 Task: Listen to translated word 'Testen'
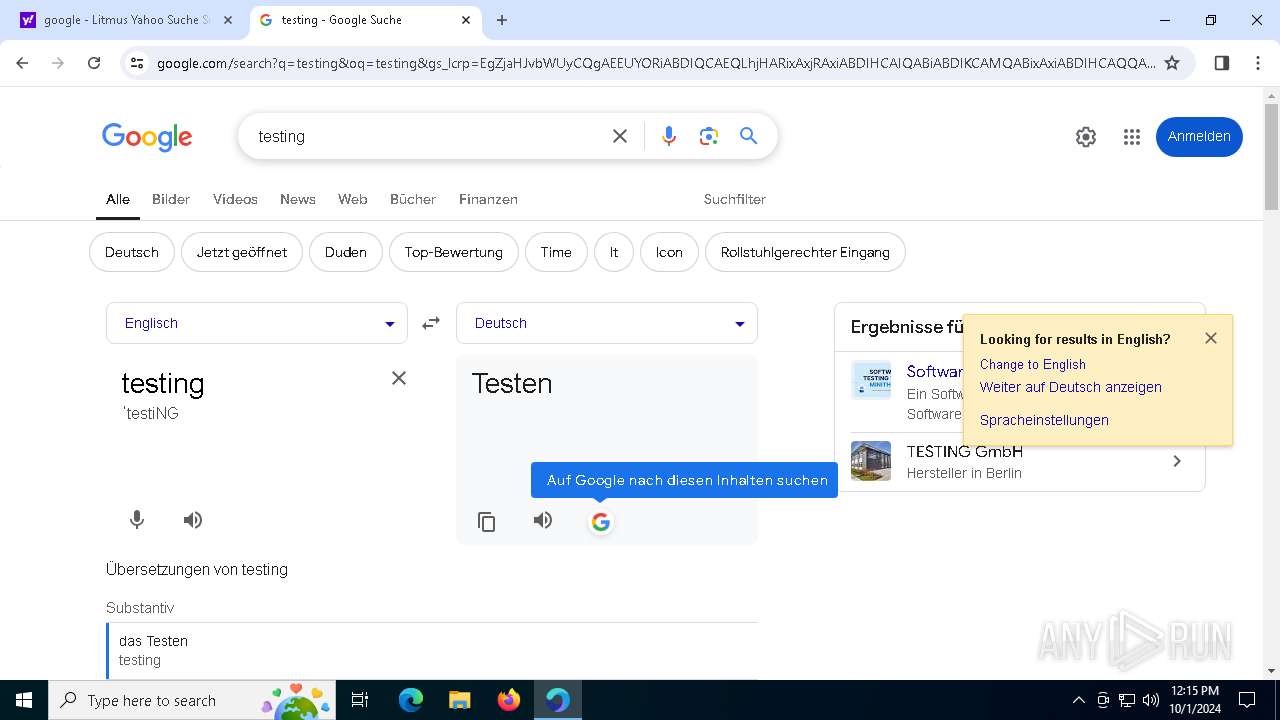[x=543, y=521]
